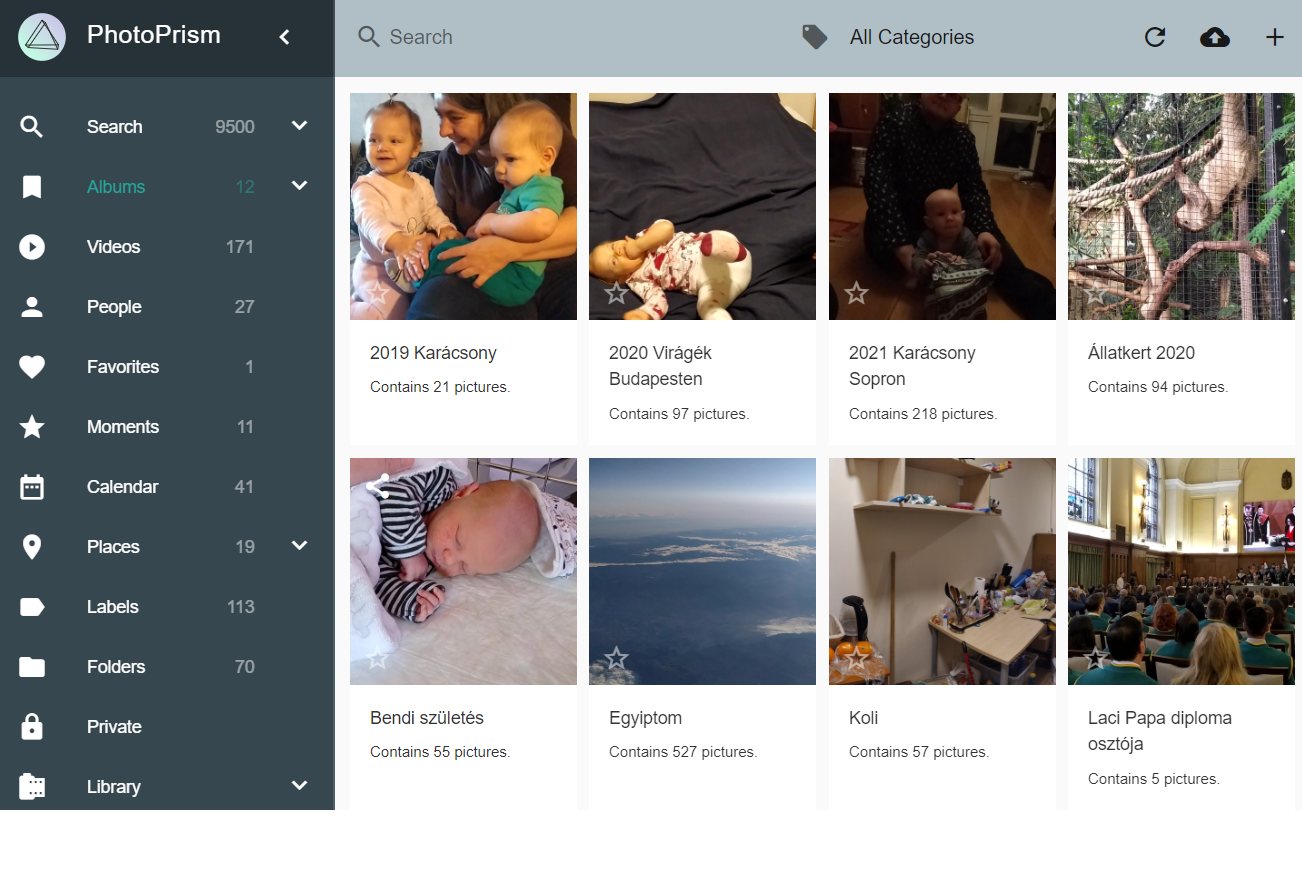Star the 2021 Karácsony Sopron album

click(856, 293)
